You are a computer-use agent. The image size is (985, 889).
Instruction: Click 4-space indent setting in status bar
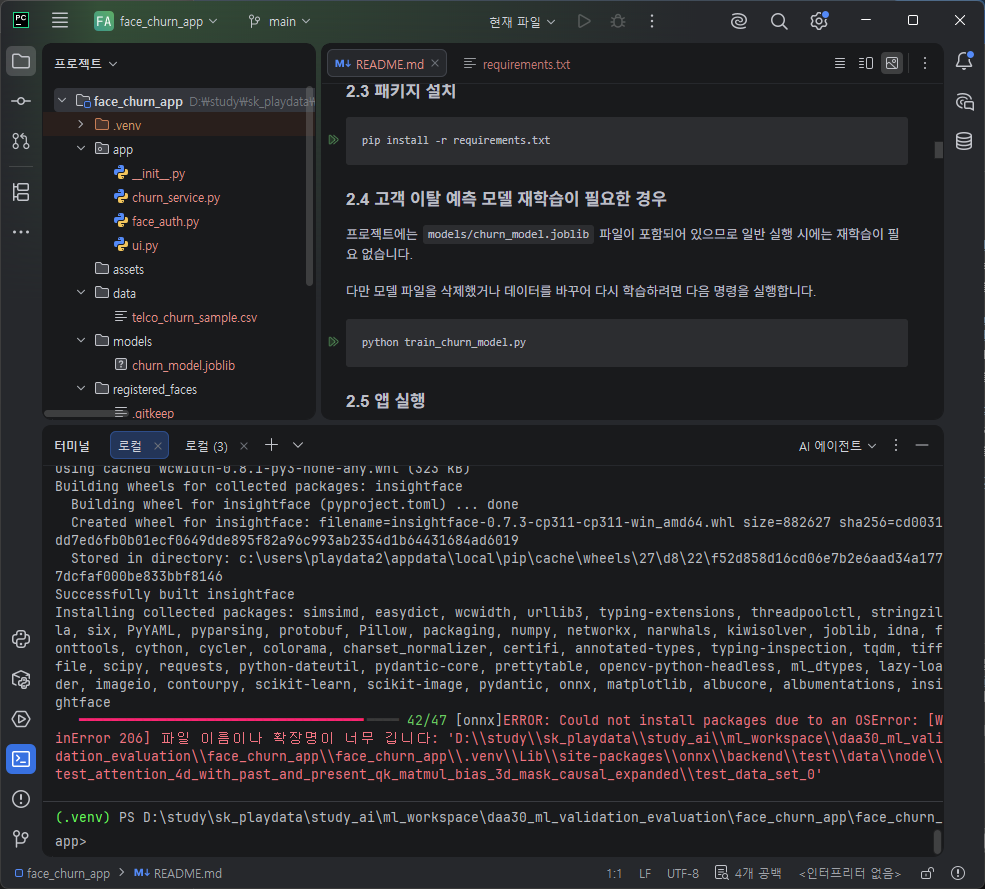(748, 873)
